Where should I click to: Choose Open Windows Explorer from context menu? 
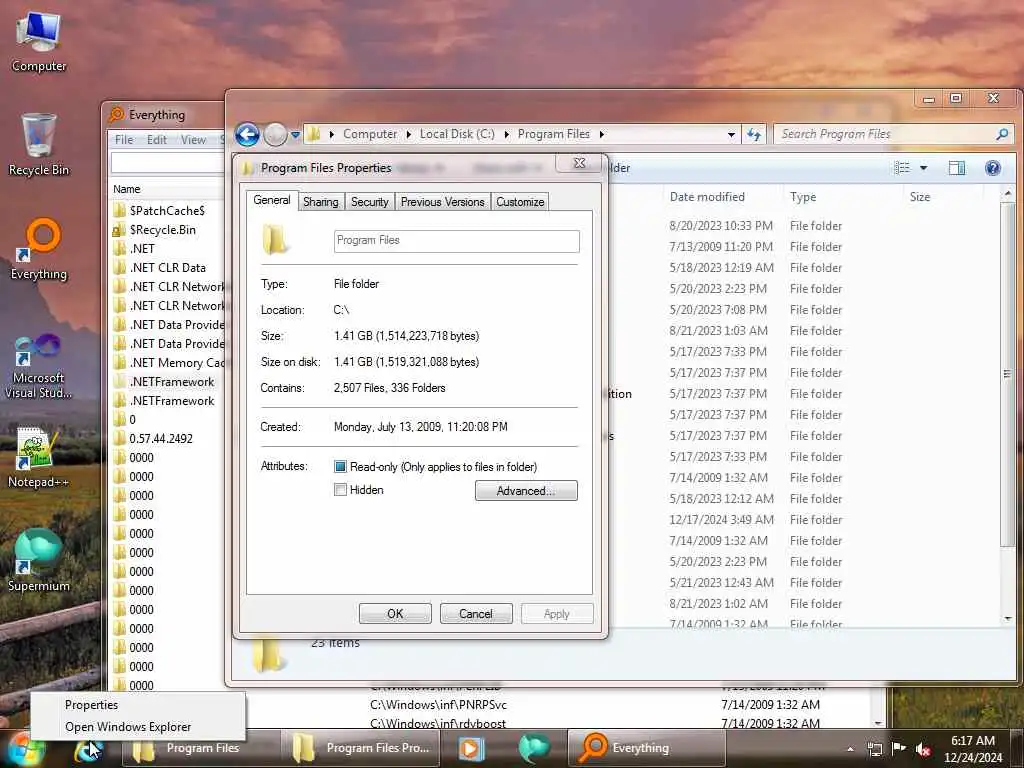[x=128, y=727]
